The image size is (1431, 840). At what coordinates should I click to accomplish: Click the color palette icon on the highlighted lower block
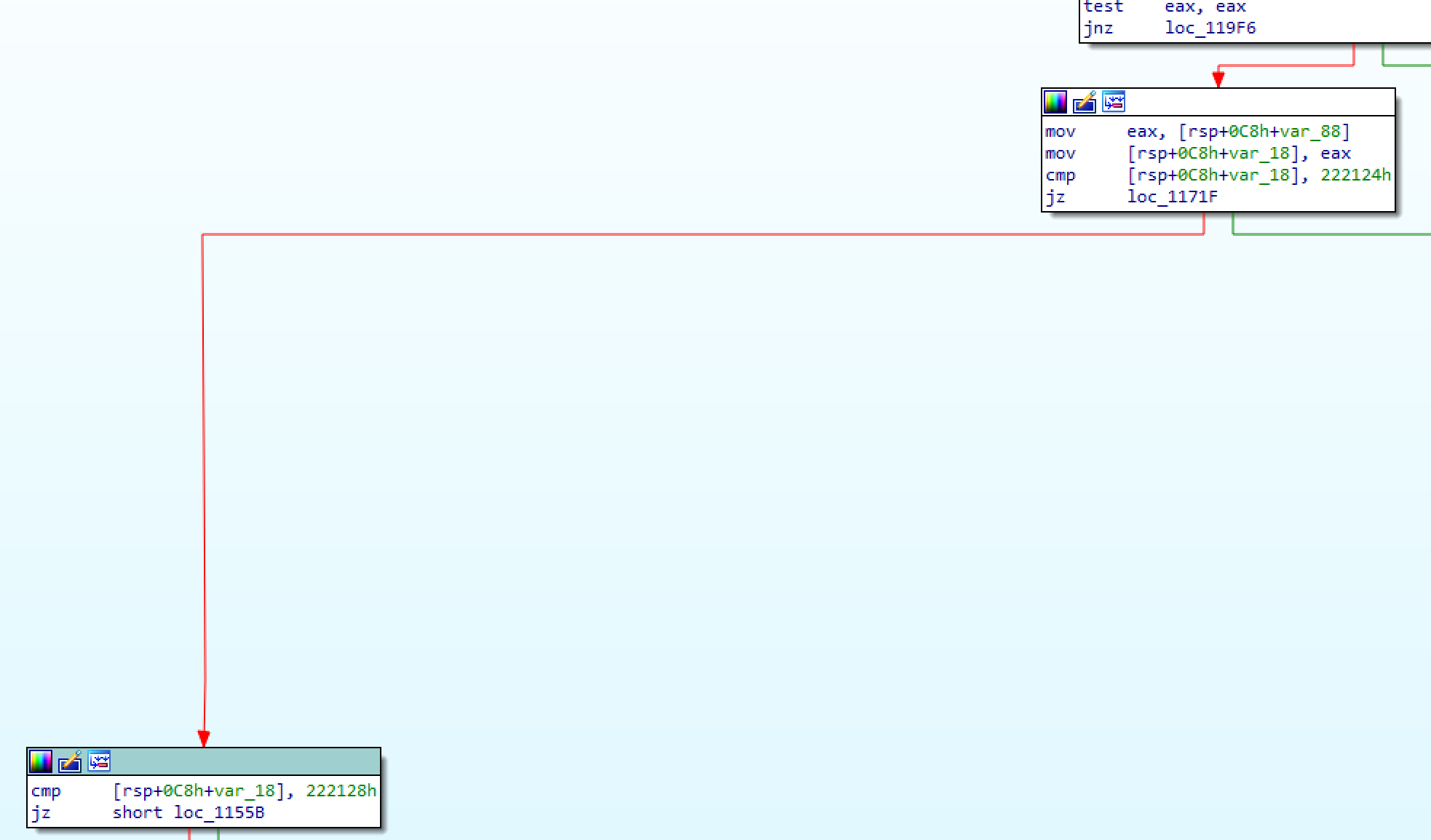tap(41, 761)
